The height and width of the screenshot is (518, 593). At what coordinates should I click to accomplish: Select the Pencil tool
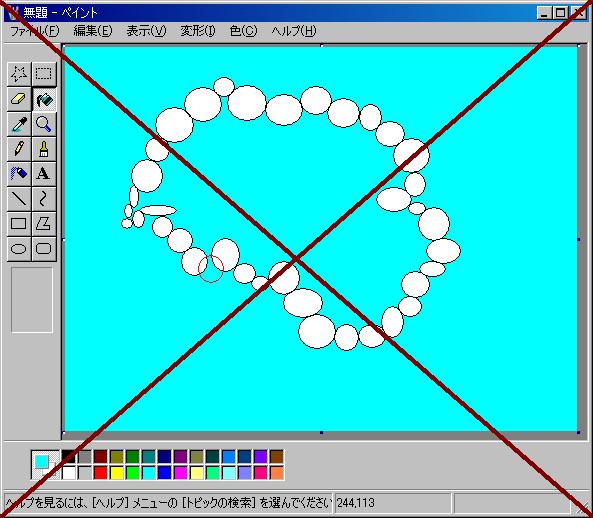point(19,149)
